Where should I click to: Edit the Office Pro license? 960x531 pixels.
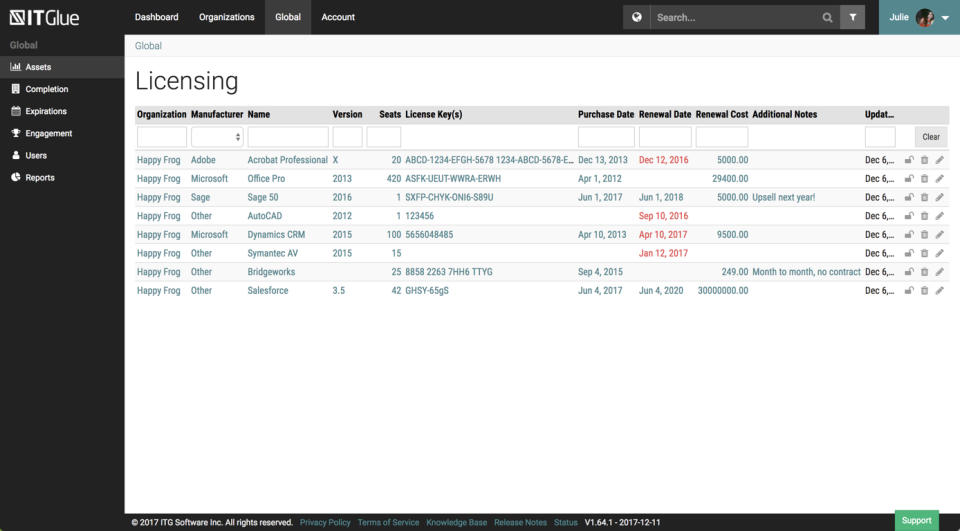pyautogui.click(x=939, y=179)
